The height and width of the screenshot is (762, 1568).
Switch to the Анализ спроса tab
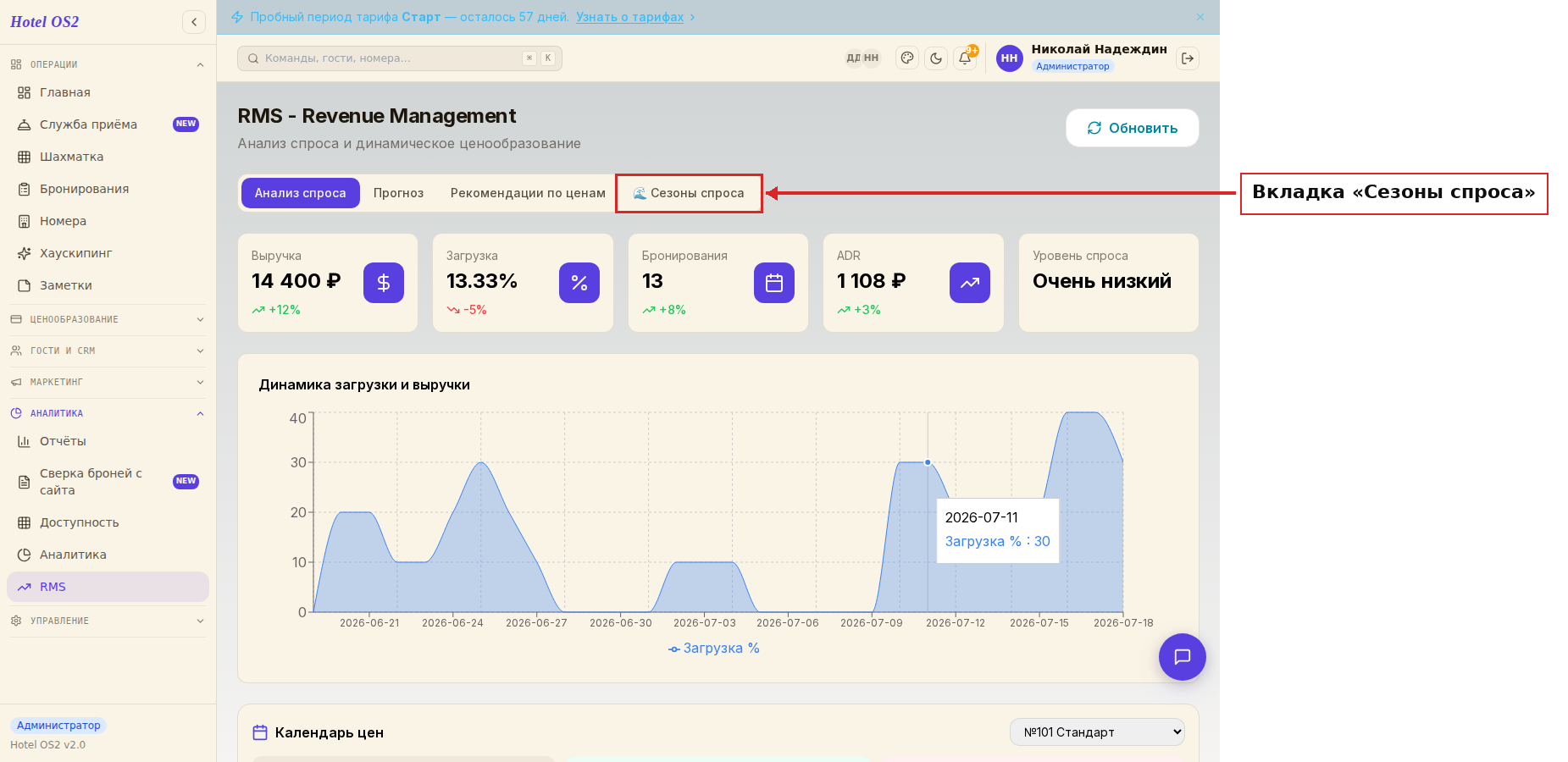(x=301, y=193)
